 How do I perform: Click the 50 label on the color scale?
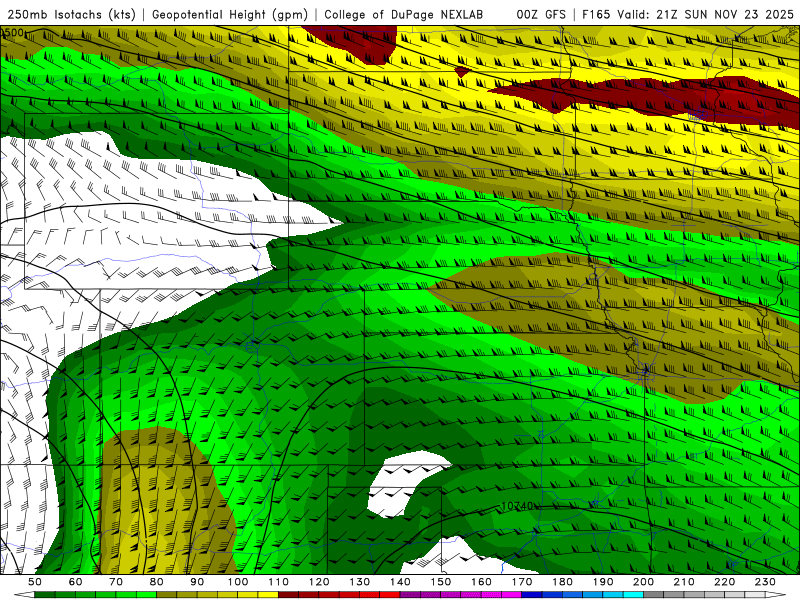pos(35,582)
